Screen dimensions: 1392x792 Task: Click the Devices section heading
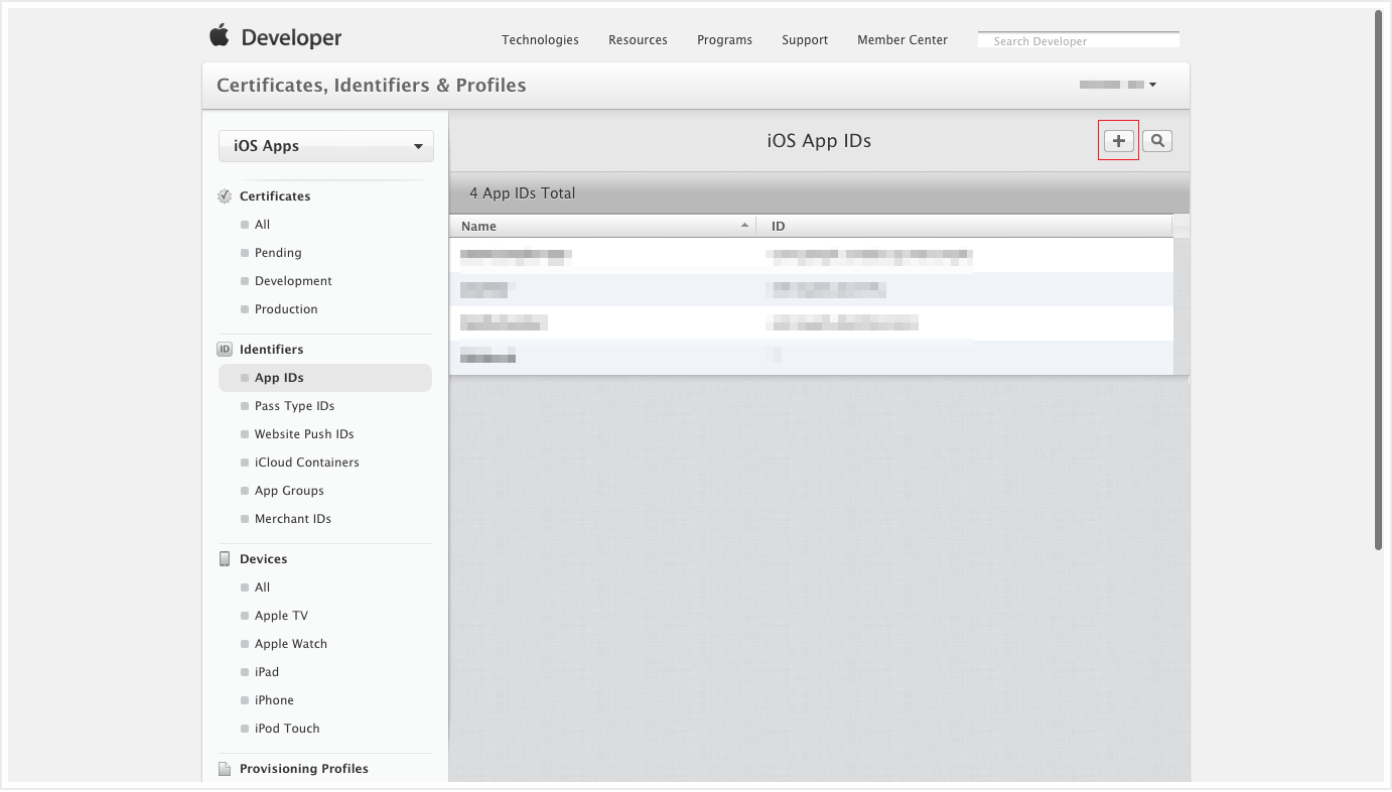(x=263, y=559)
